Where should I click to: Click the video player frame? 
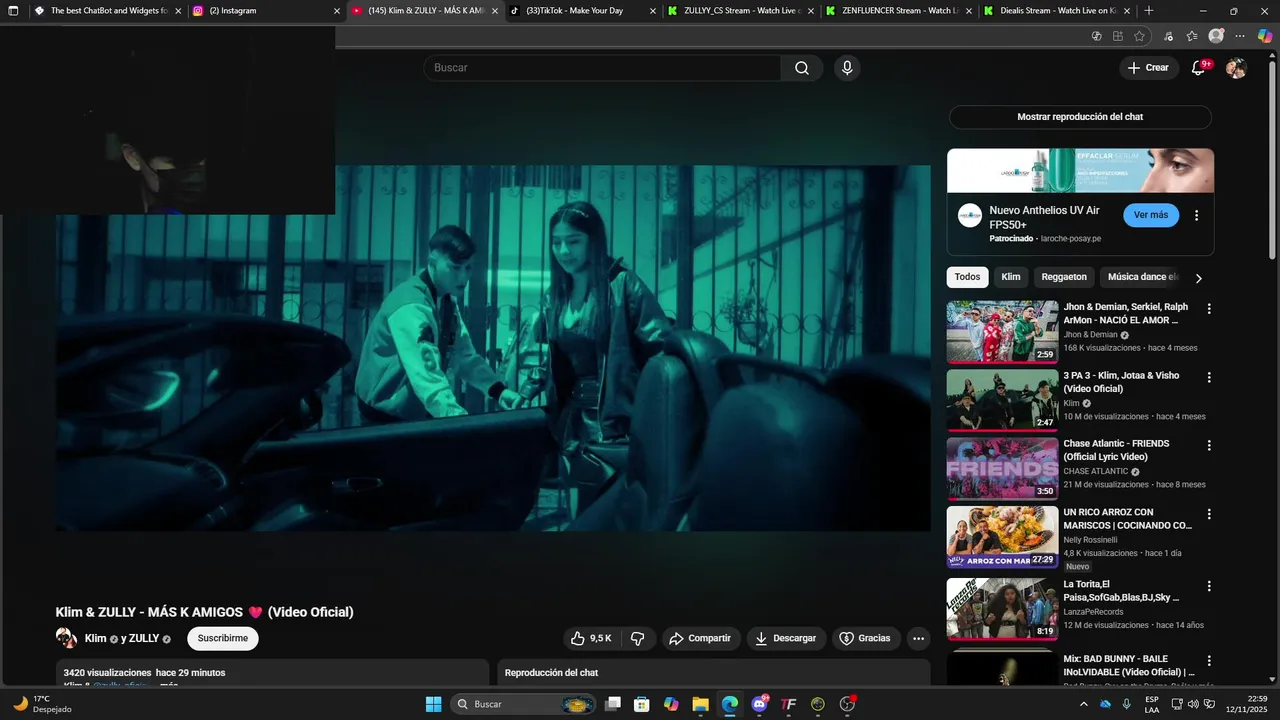coord(493,348)
